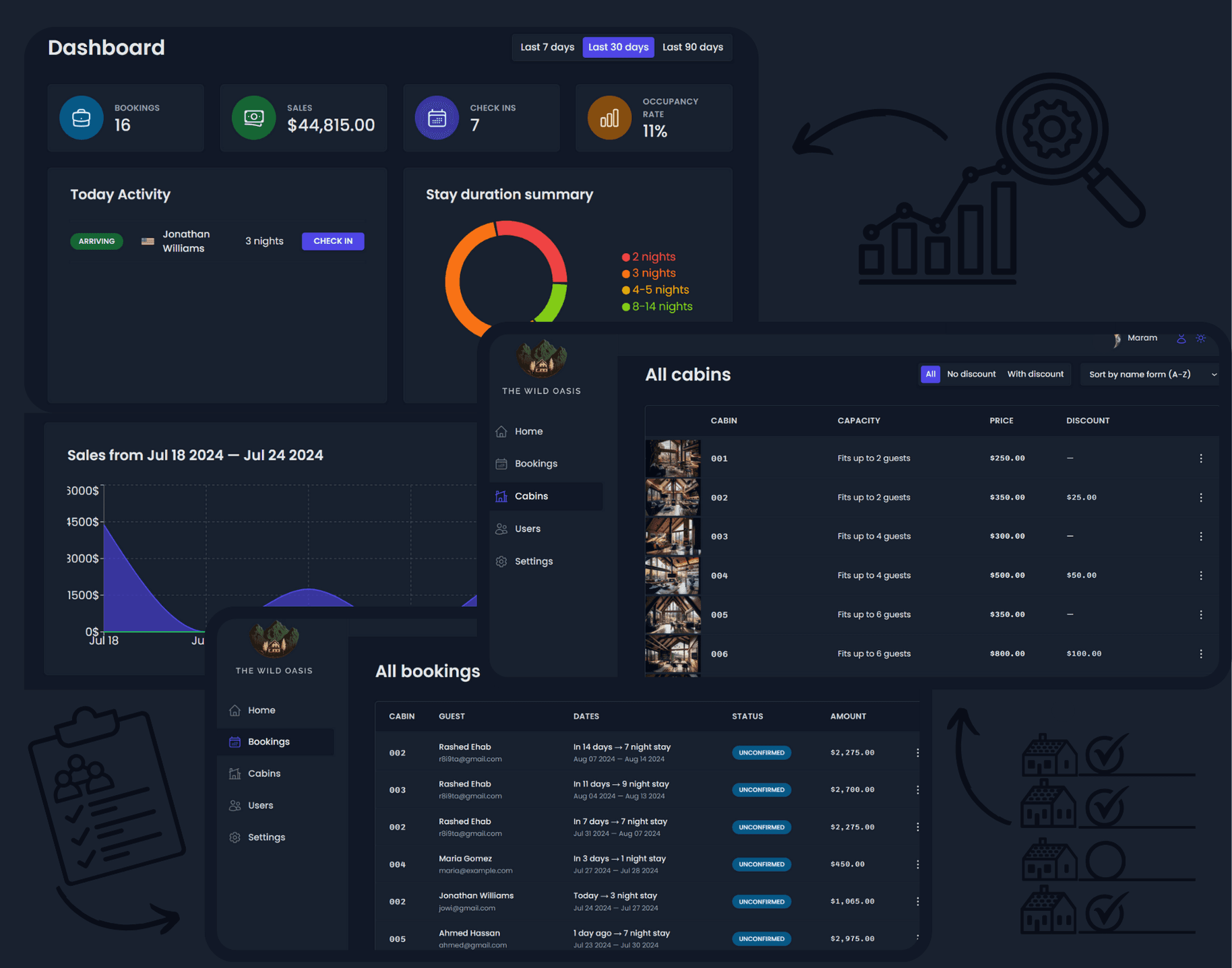Click the Sales banknote icon
Screen dimensions: 1232x968
click(254, 118)
